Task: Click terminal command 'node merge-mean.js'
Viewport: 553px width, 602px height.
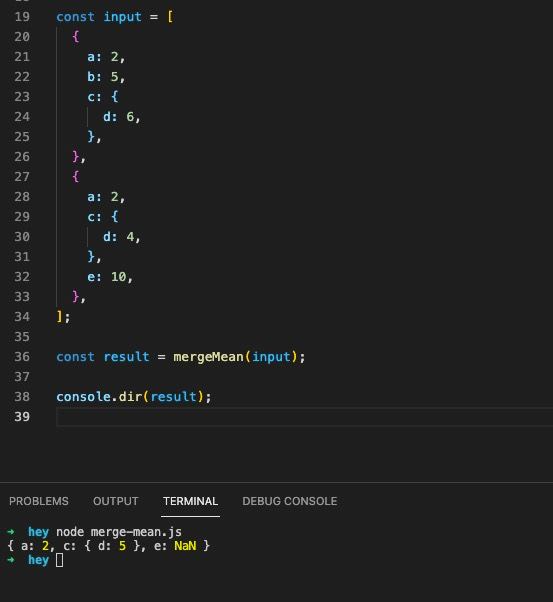Action: [119, 532]
